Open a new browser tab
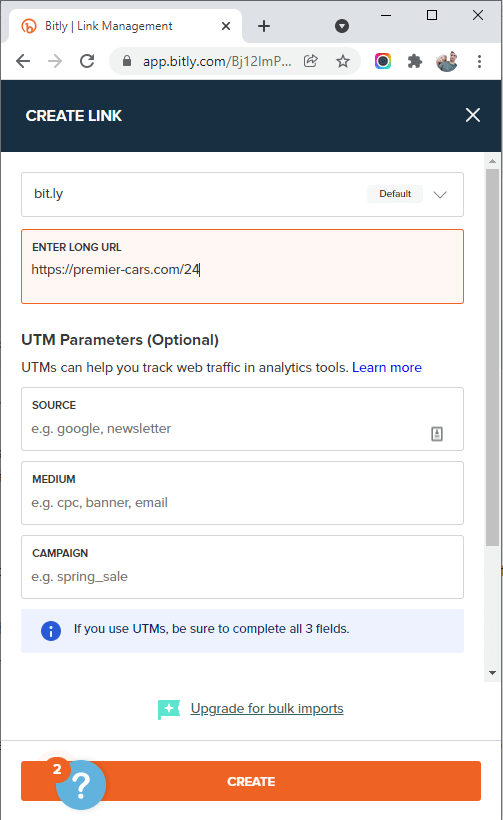503x820 pixels. [264, 26]
